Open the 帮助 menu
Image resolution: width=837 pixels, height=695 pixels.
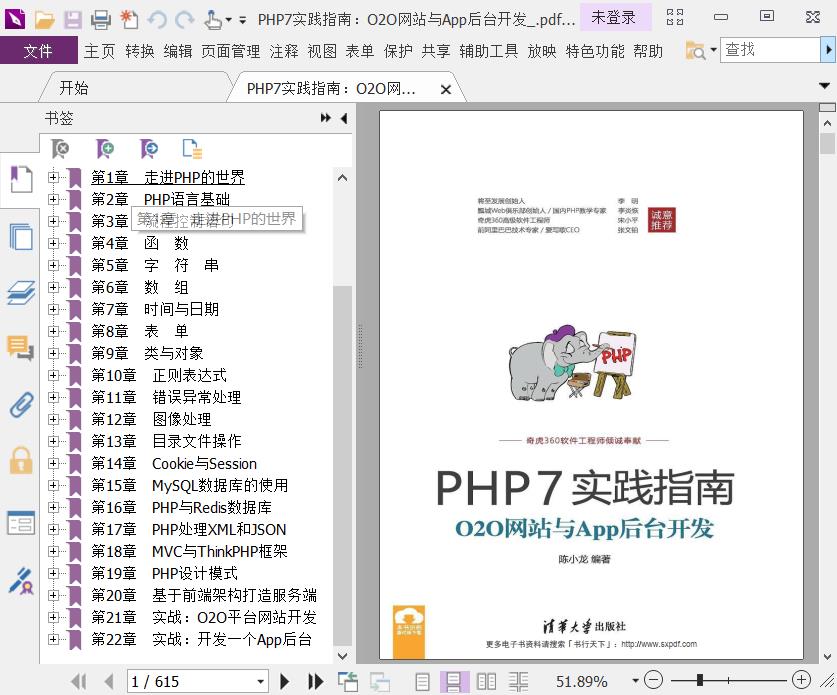coord(648,51)
